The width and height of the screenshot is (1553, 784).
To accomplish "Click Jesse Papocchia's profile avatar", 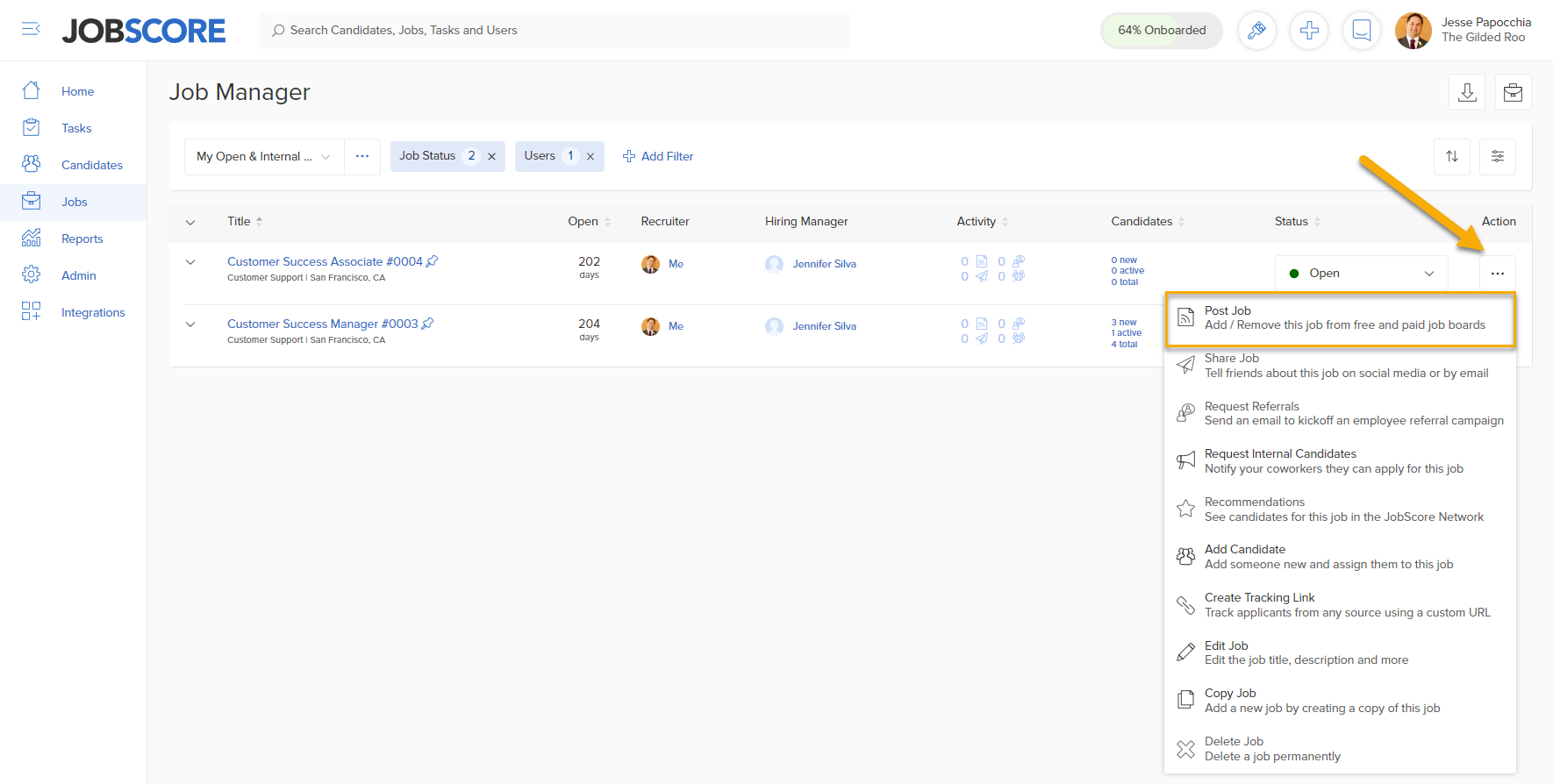I will 1413,31.
